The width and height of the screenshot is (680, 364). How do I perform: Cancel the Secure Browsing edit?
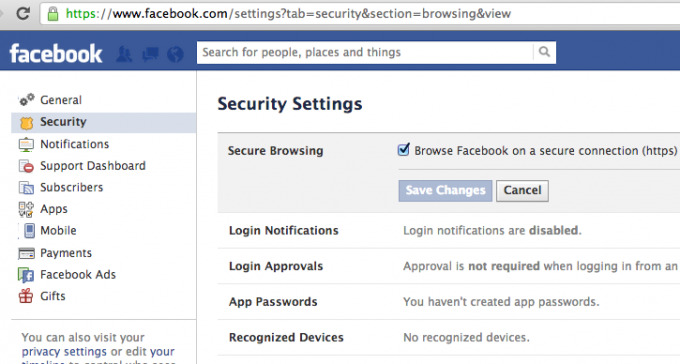(523, 191)
